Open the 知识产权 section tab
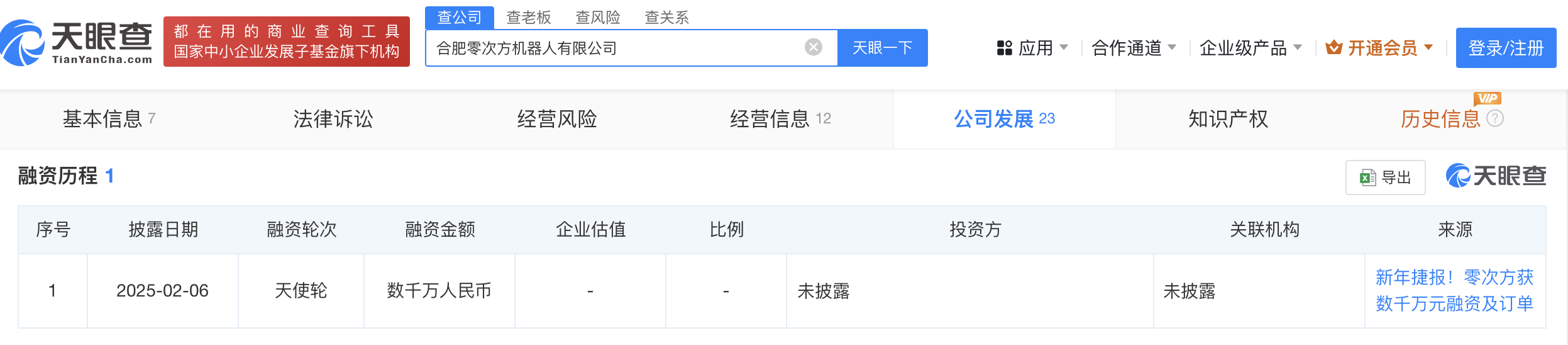The height and width of the screenshot is (345, 1568). click(1228, 119)
